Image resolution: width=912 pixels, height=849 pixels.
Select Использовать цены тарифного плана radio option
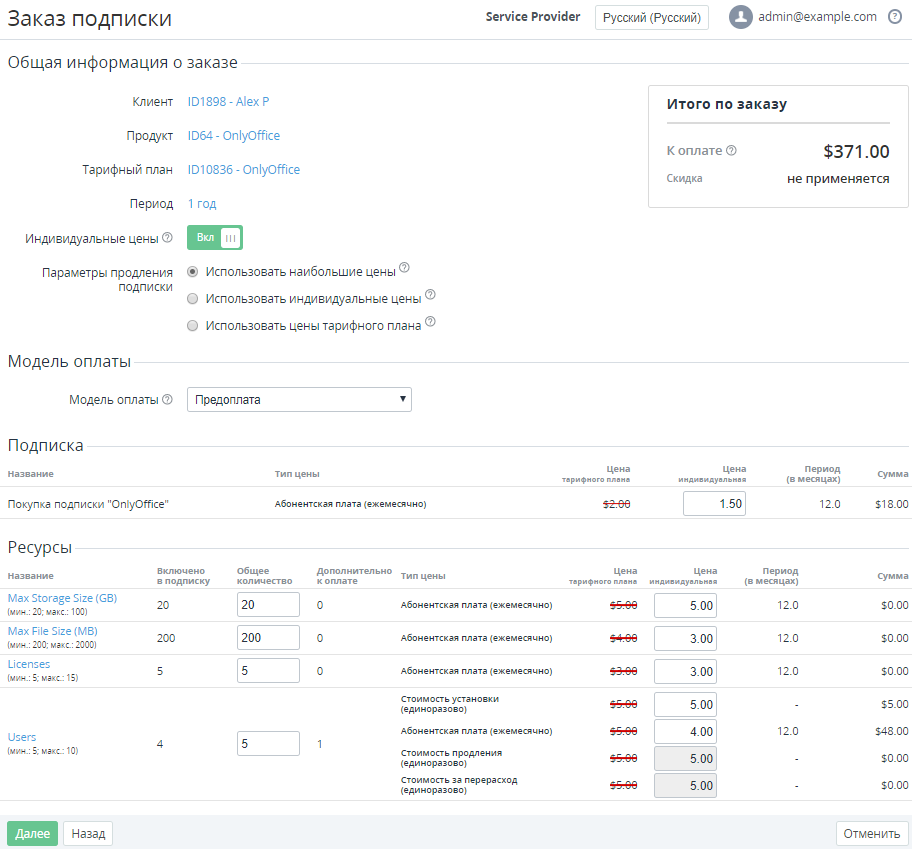pyautogui.click(x=193, y=325)
